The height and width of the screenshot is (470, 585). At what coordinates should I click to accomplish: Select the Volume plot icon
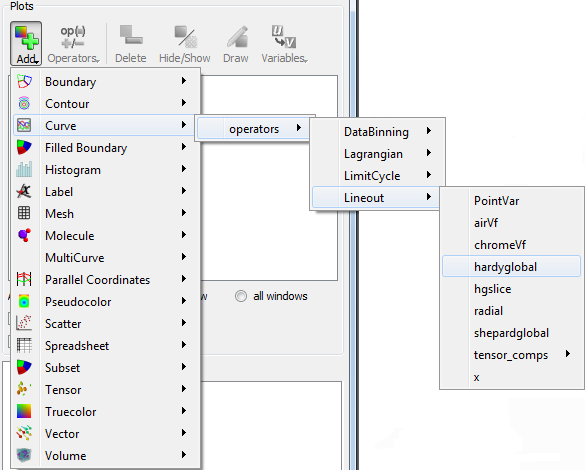coord(24,455)
